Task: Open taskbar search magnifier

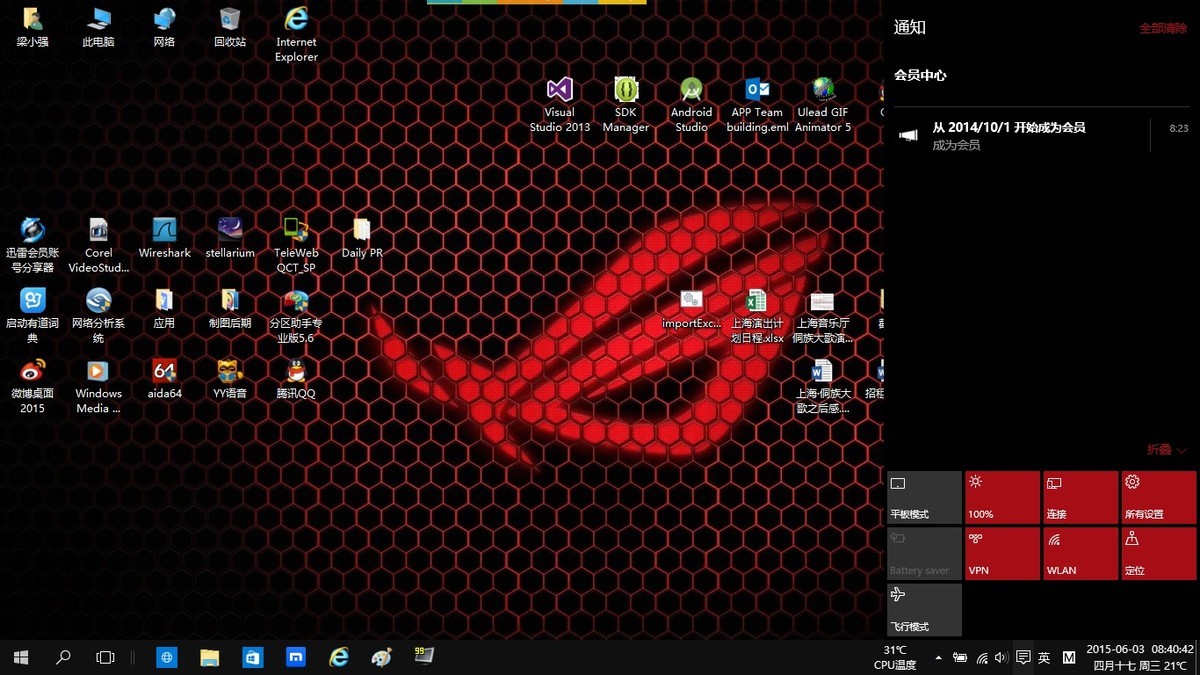Action: coord(63,657)
